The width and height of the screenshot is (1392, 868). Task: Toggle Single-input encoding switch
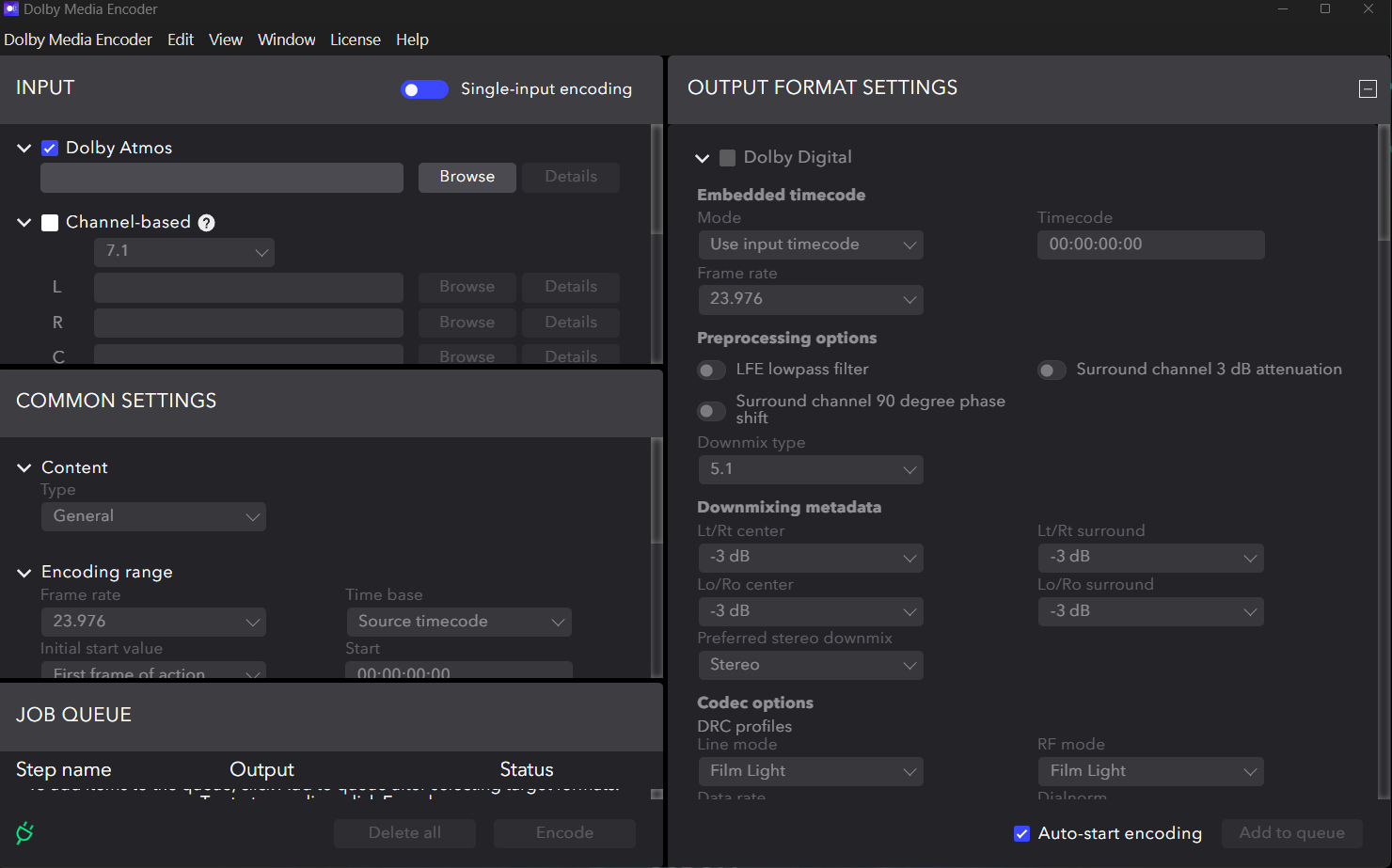[x=424, y=89]
